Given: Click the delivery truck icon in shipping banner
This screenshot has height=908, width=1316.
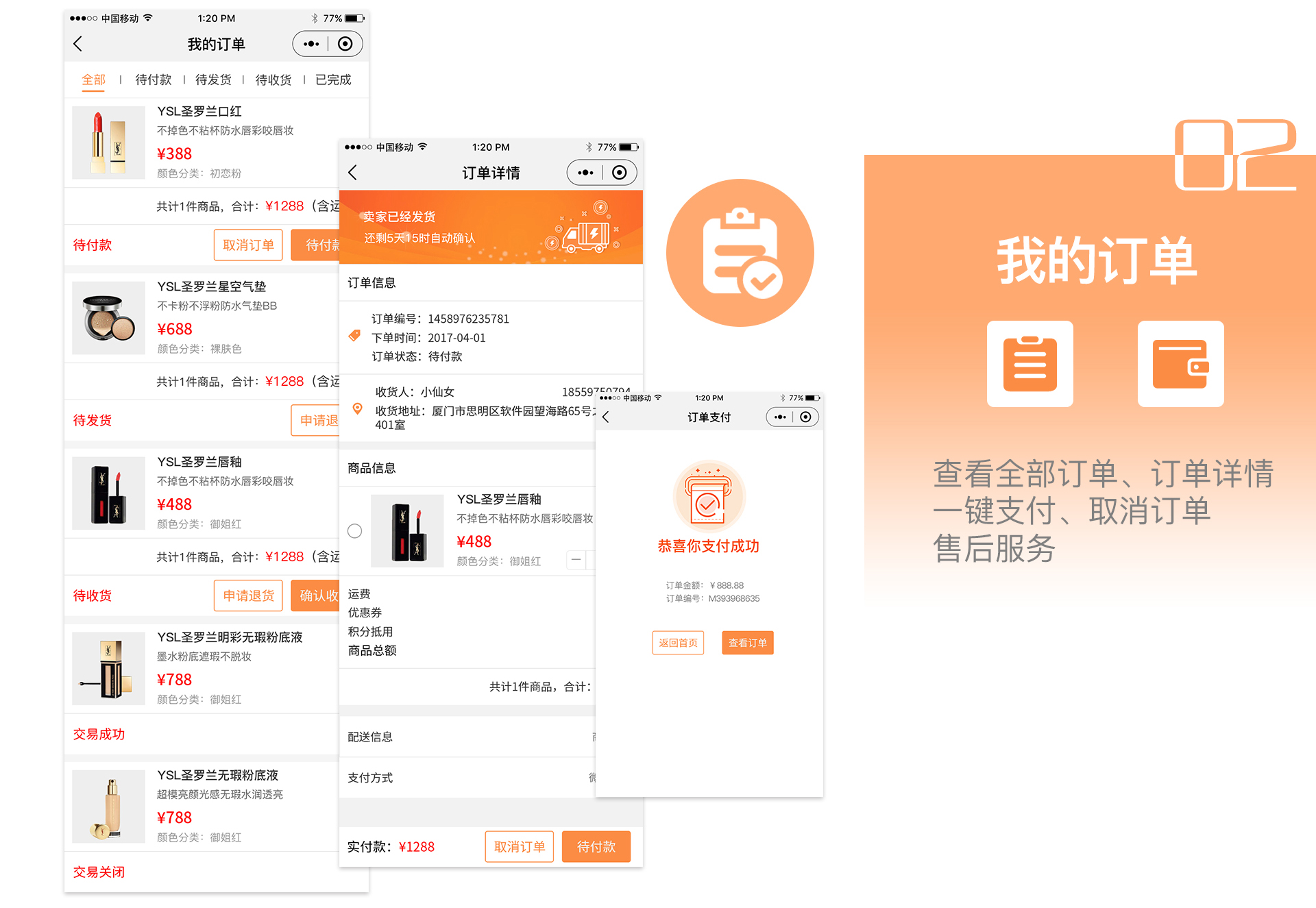Looking at the screenshot, I should 585,237.
